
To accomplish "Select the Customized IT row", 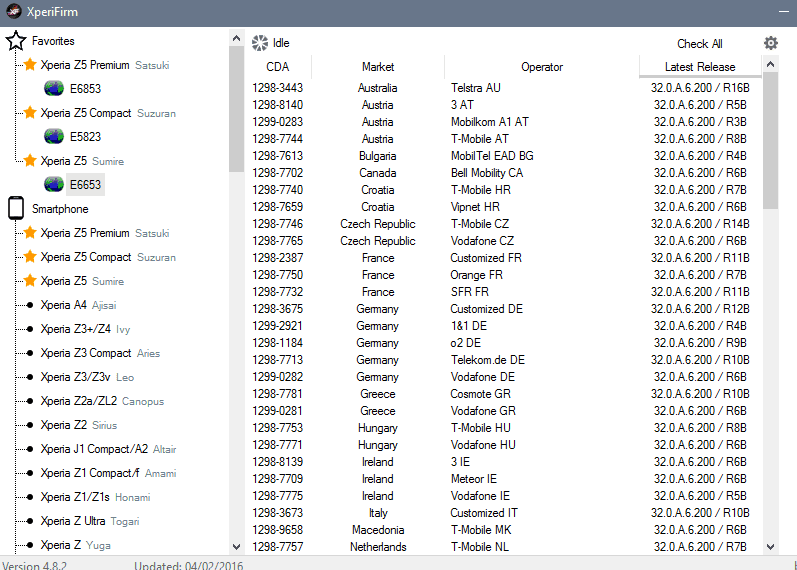I will click(504, 513).
